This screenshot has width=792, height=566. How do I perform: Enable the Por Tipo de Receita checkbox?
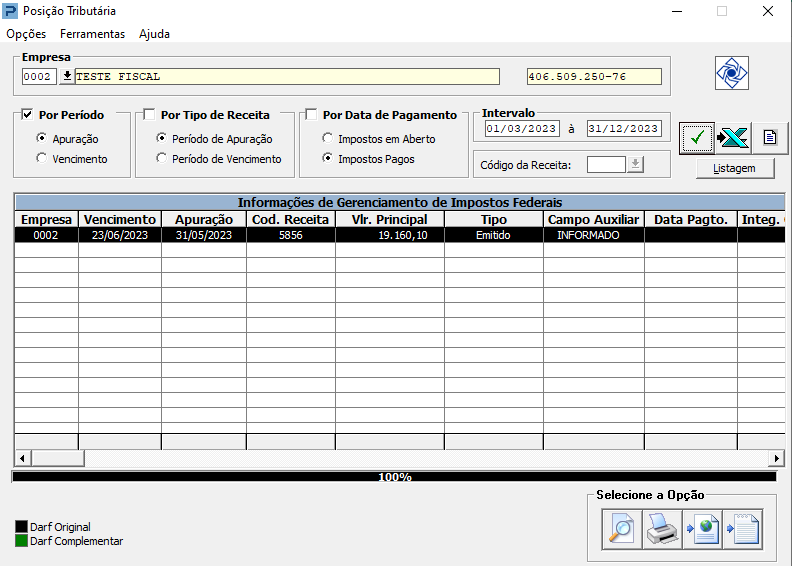[x=149, y=115]
